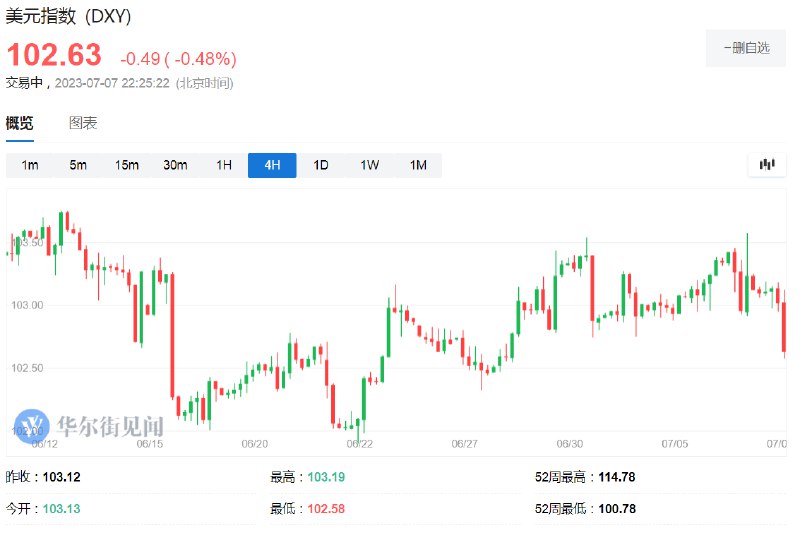Select the 15m timeframe
The height and width of the screenshot is (535, 800).
pos(127,165)
